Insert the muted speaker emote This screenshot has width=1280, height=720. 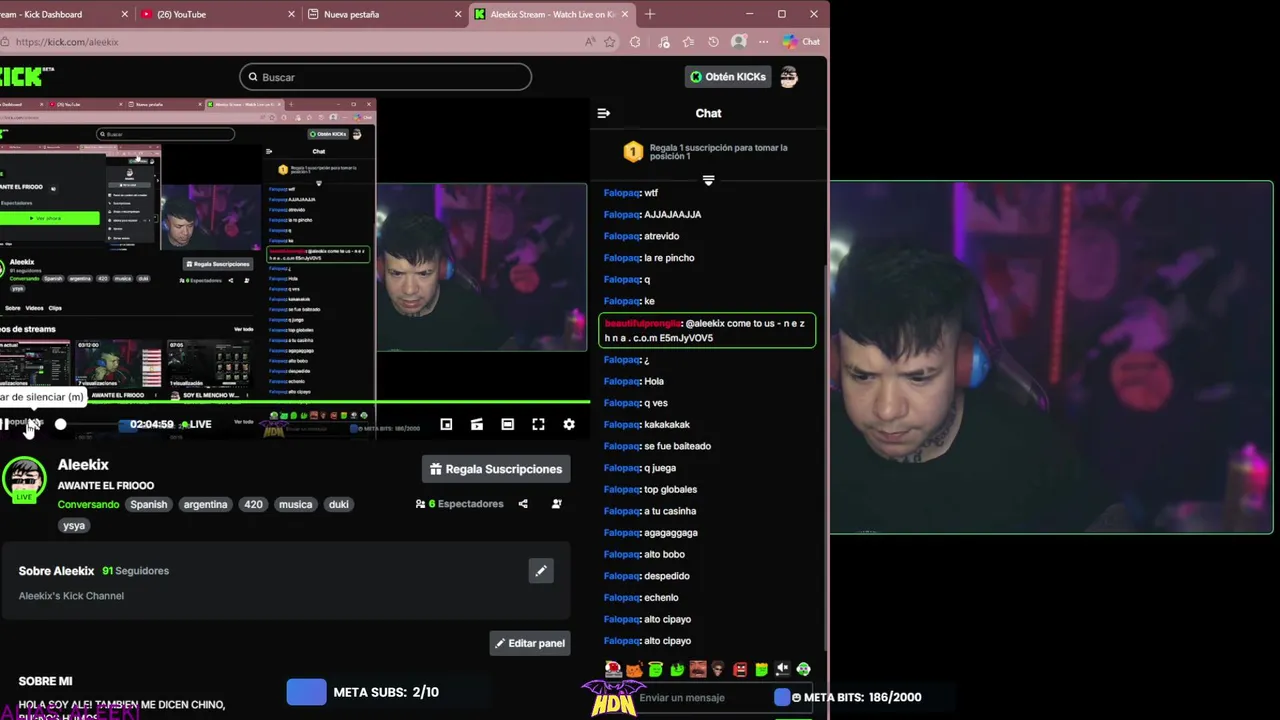coord(782,669)
